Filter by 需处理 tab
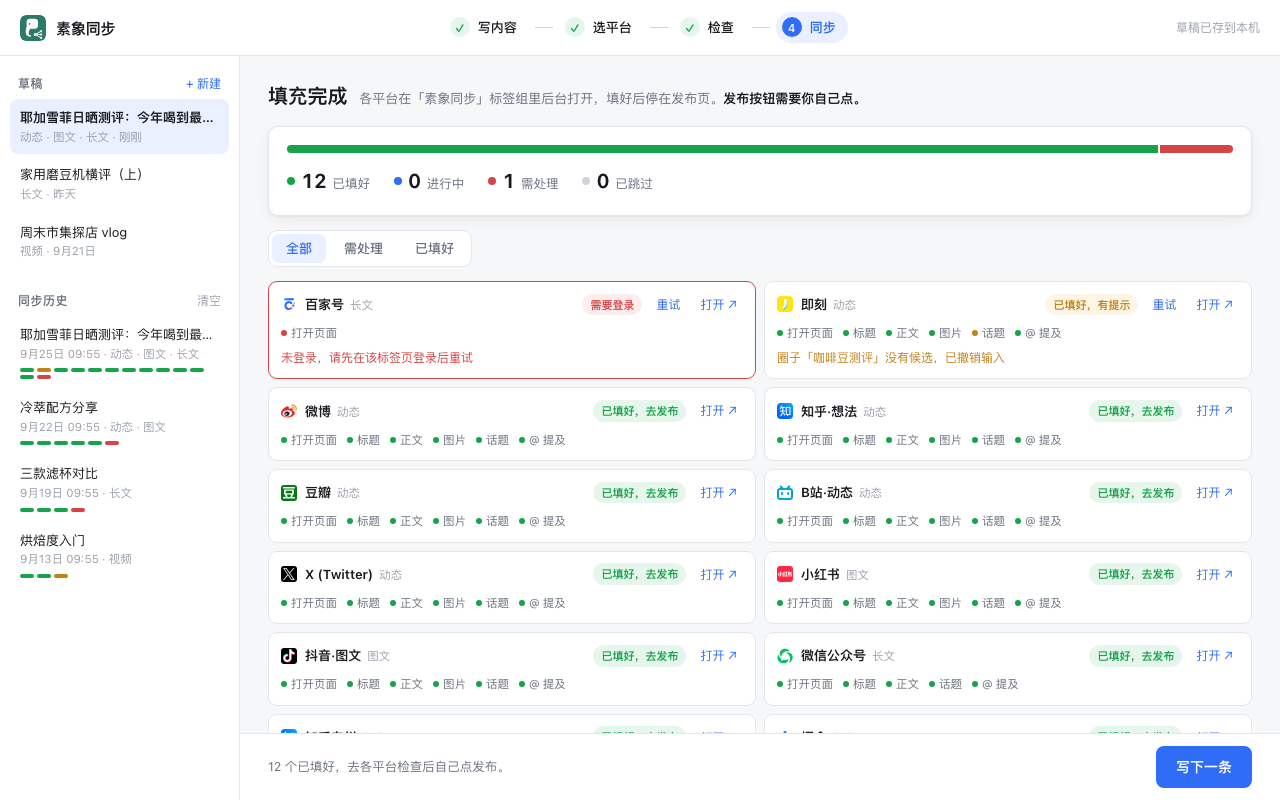Image resolution: width=1280 pixels, height=800 pixels. pos(363,248)
